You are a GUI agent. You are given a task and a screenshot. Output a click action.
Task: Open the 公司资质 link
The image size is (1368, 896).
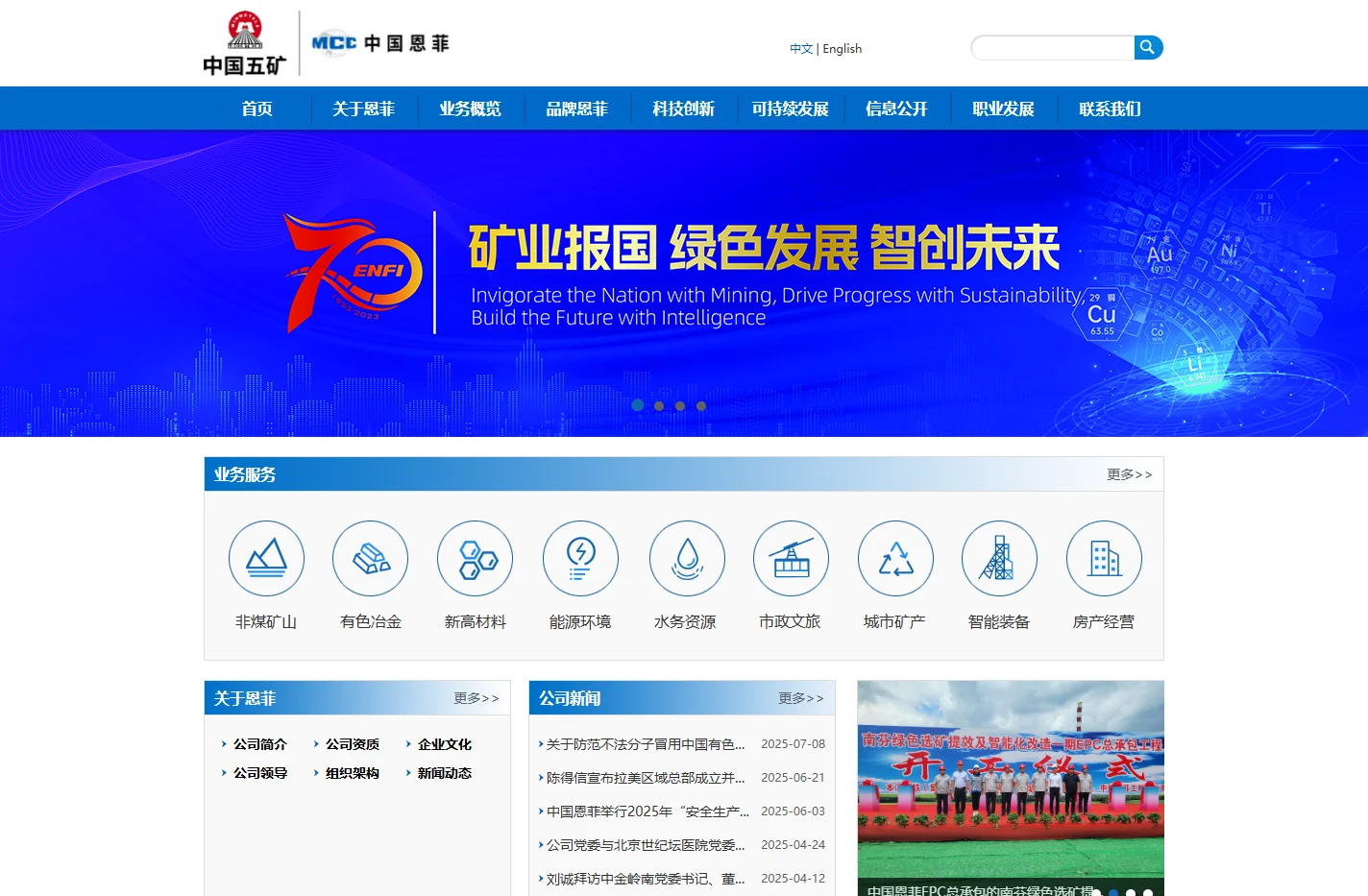352,744
